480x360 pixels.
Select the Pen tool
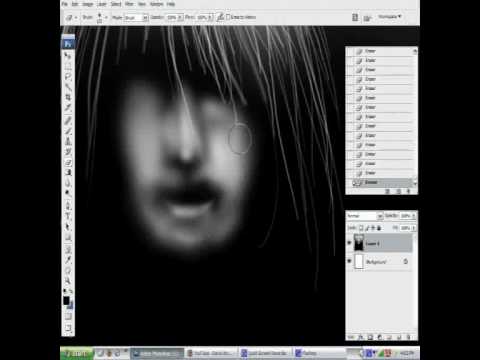(x=68, y=206)
